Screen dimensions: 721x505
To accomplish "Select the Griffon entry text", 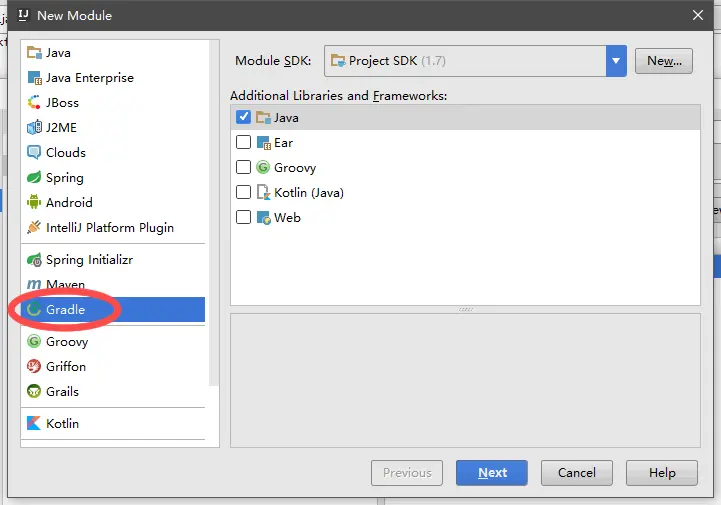I will click(x=66, y=367).
